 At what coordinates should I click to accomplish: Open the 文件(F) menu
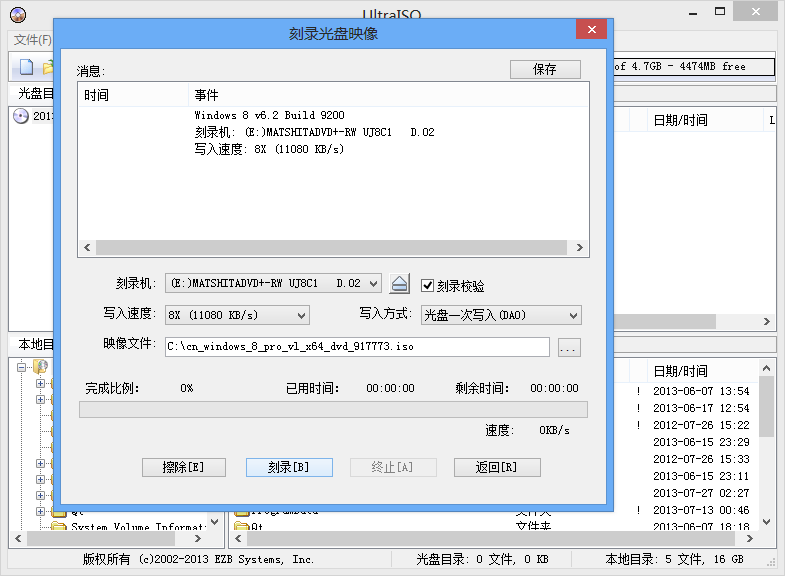coord(32,40)
